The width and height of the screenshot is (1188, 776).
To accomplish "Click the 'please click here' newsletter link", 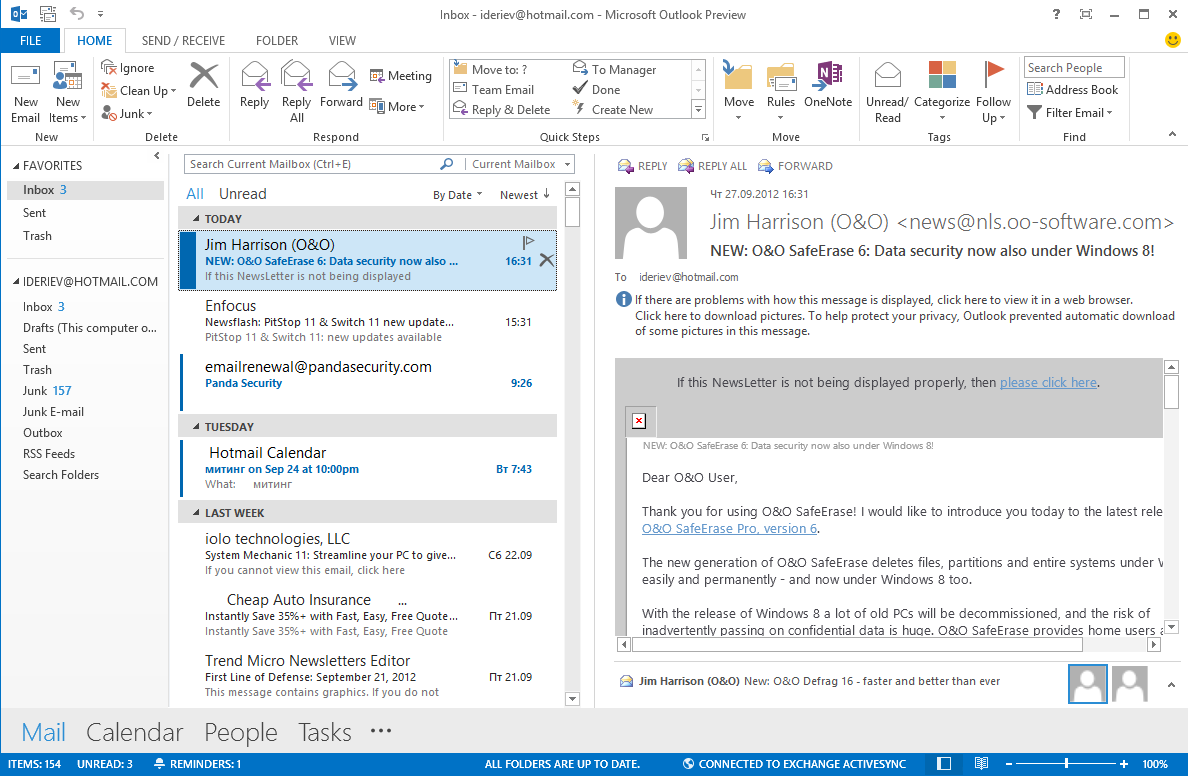I will (x=1048, y=383).
